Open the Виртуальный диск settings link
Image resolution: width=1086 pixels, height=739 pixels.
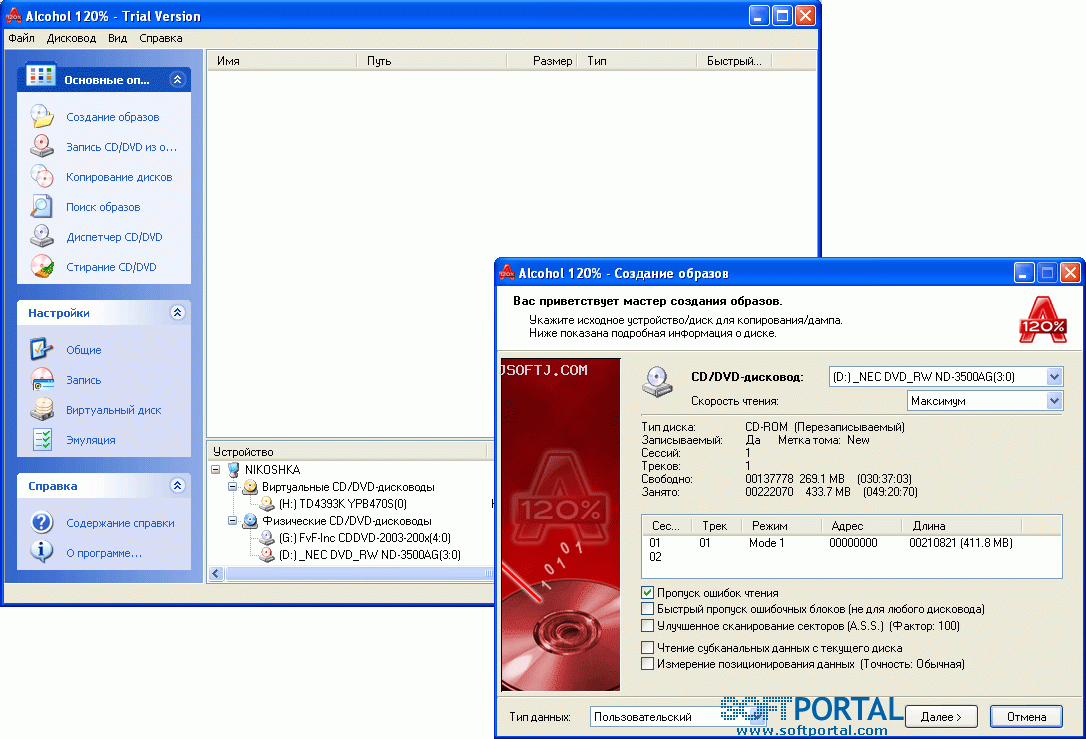(x=114, y=410)
